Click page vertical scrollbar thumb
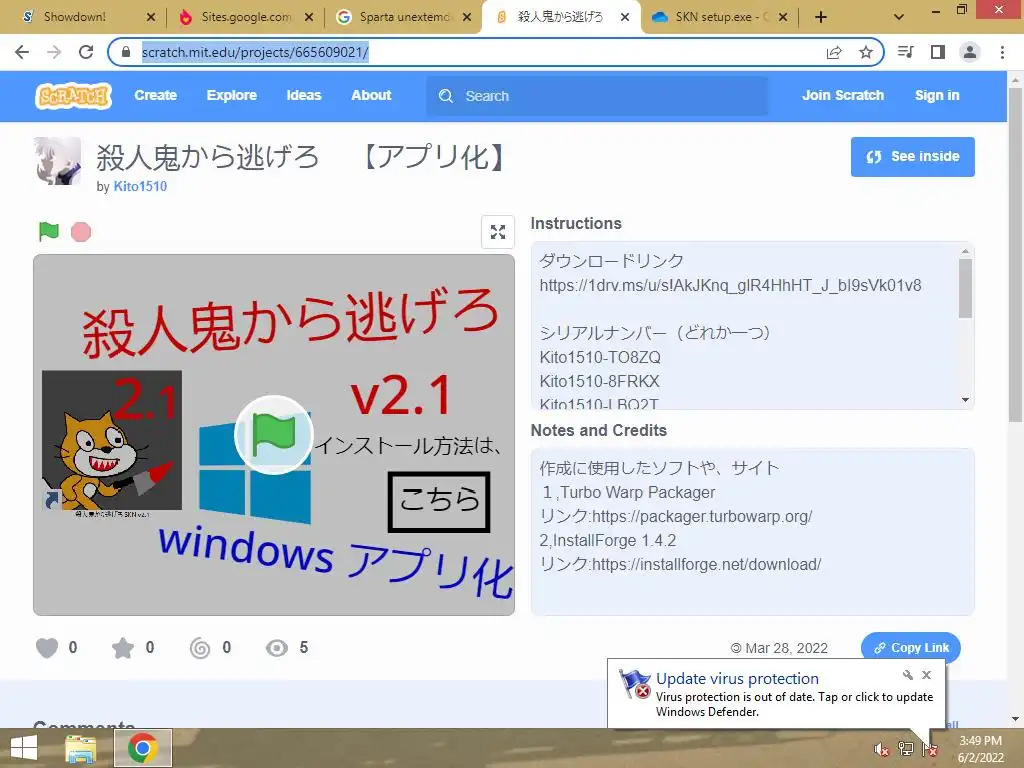The width and height of the screenshot is (1024, 768). point(1015,254)
